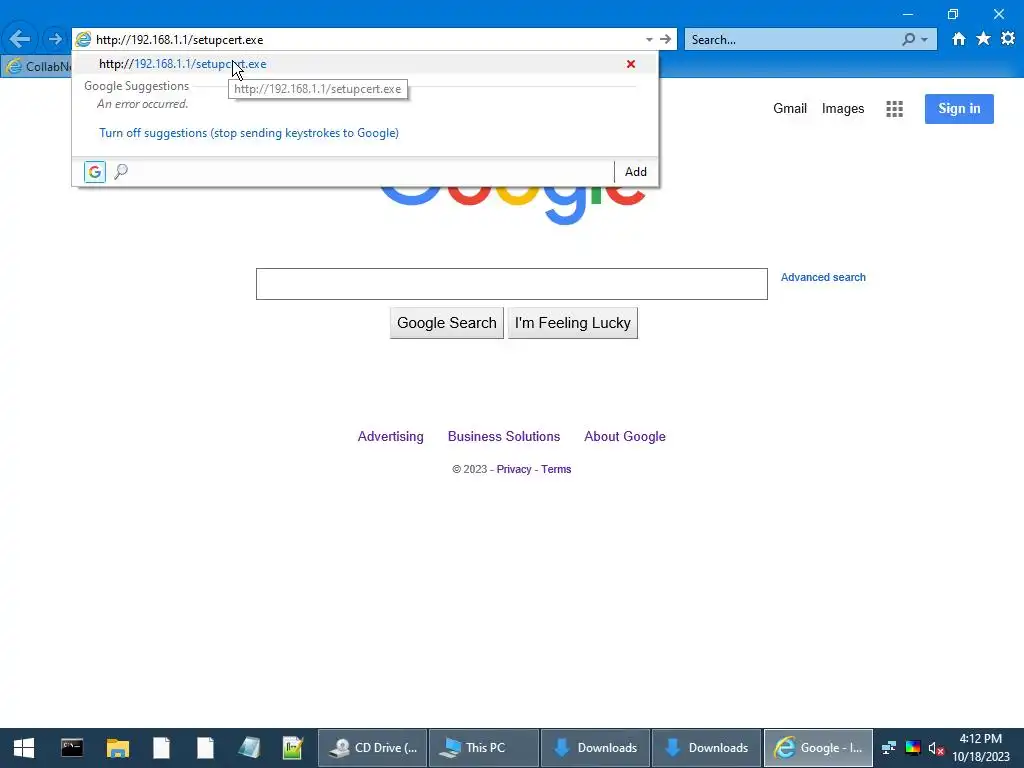The height and width of the screenshot is (768, 1024).
Task: Click the Google Search button
Action: coord(447,323)
